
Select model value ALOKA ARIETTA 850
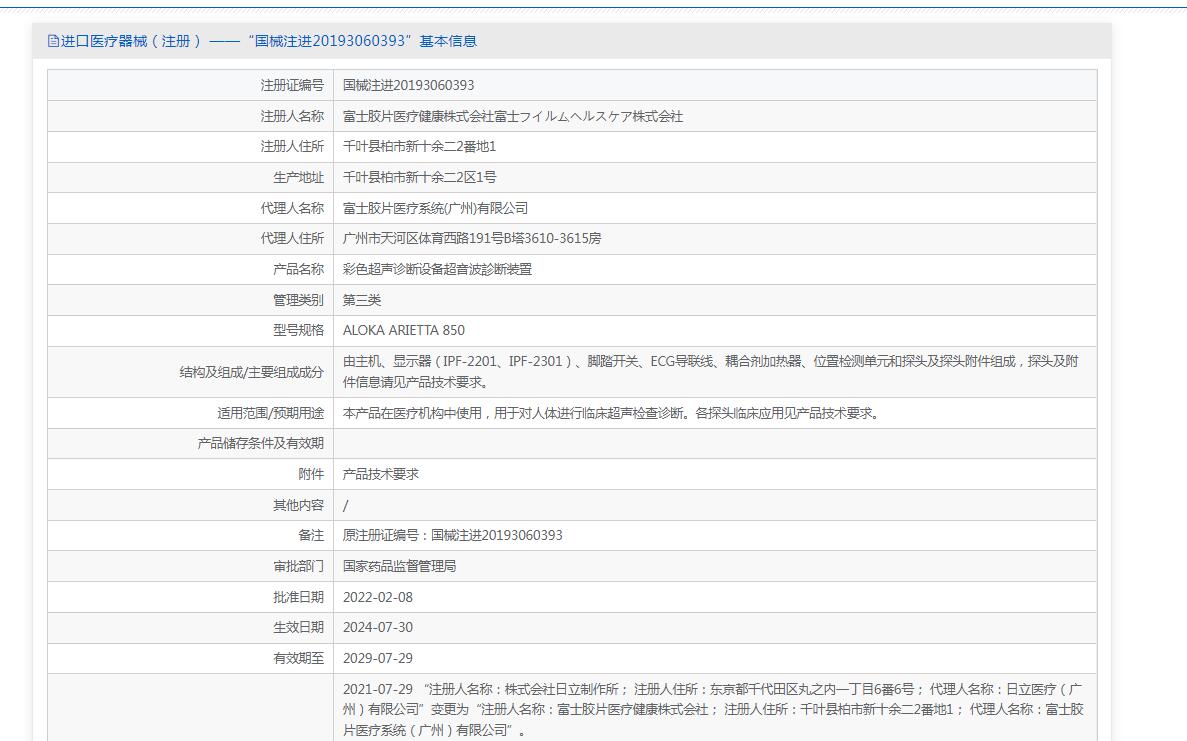click(403, 330)
